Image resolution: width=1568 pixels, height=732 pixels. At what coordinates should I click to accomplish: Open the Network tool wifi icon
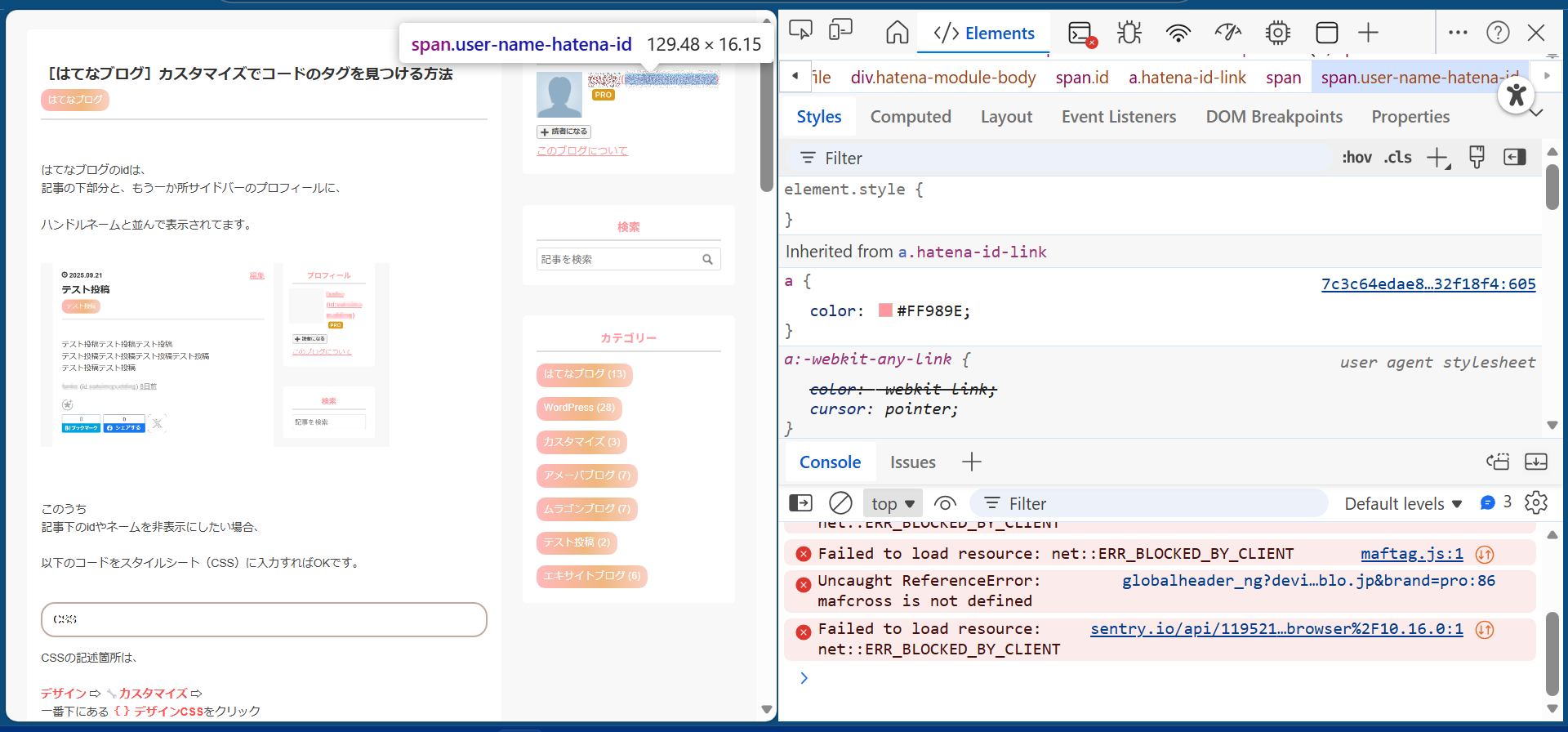[x=1178, y=33]
